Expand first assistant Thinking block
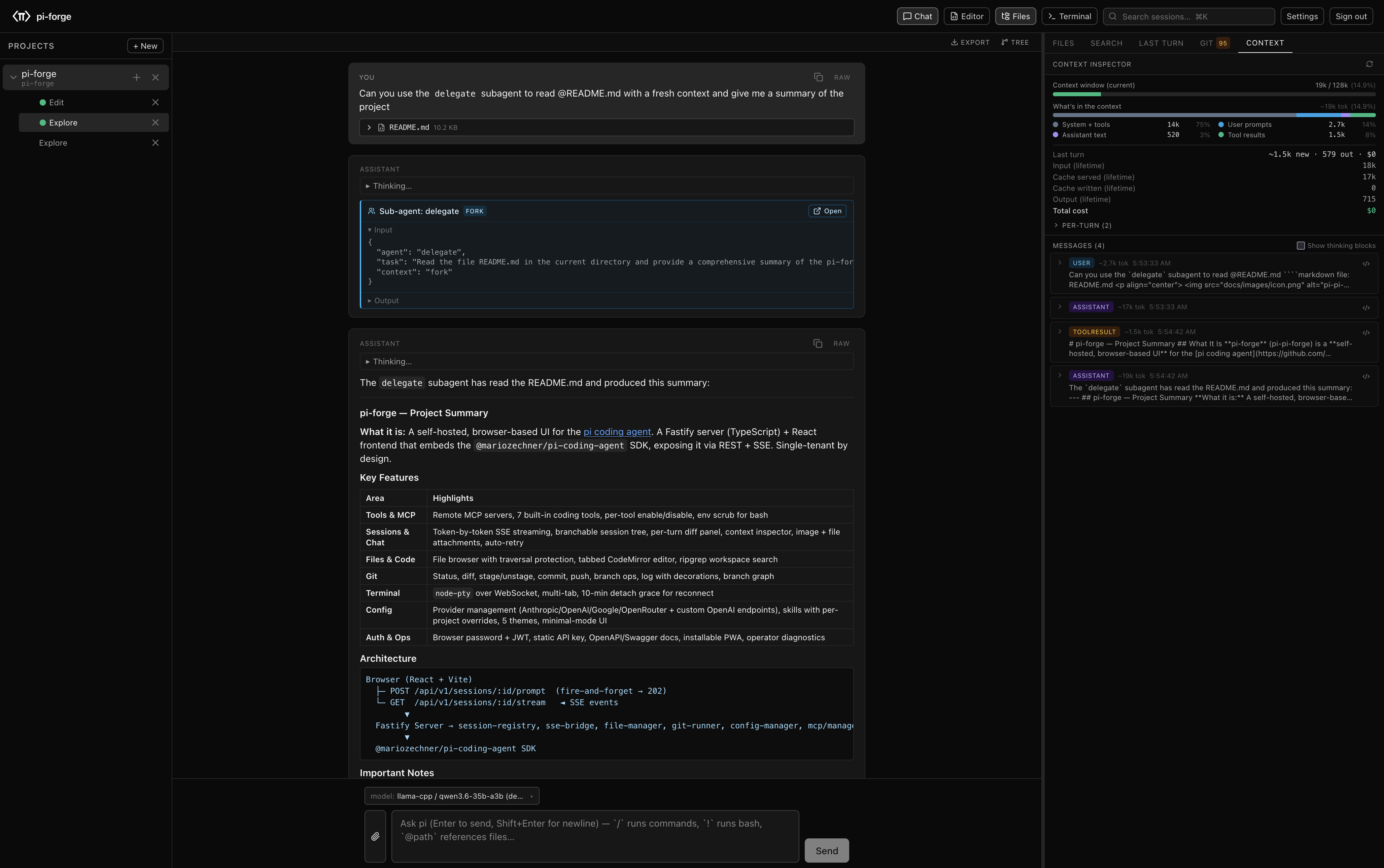Viewport: 1384px width, 868px height. click(607, 186)
